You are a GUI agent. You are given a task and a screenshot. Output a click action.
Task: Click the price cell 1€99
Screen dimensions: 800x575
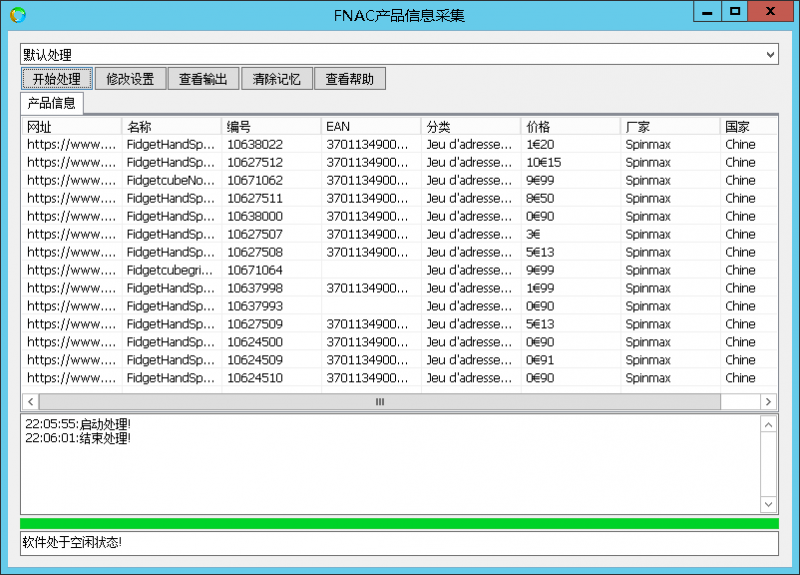(x=570, y=288)
